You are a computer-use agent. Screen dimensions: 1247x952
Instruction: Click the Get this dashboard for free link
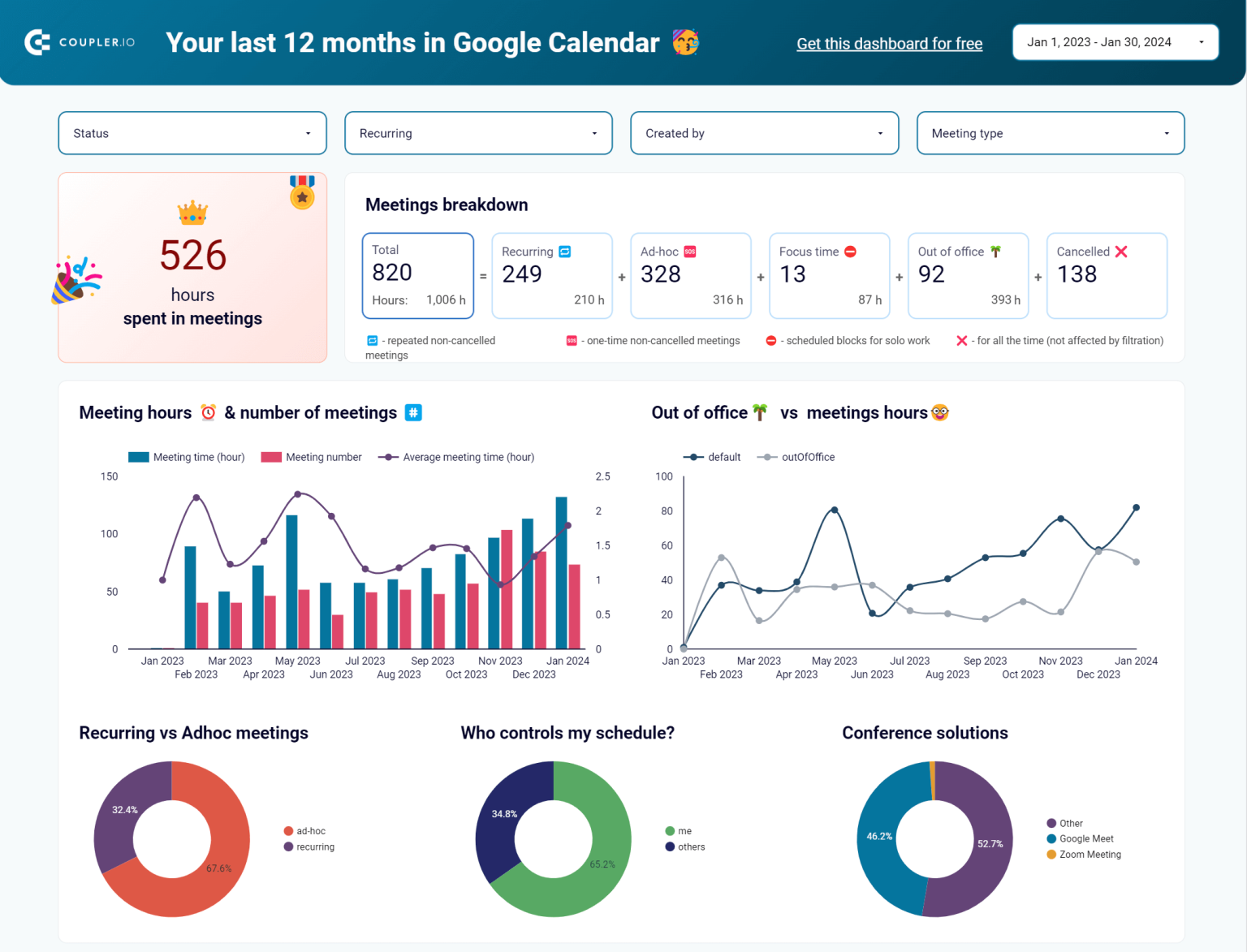pos(889,44)
